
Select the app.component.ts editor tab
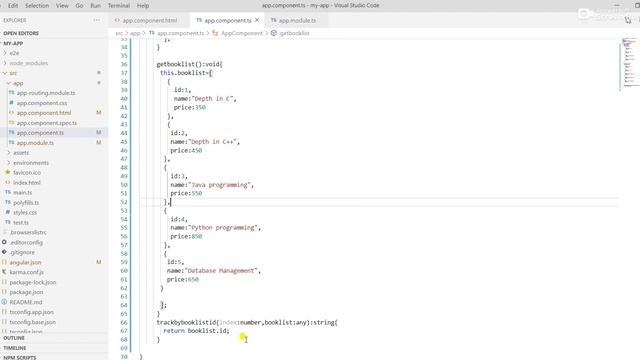click(227, 20)
